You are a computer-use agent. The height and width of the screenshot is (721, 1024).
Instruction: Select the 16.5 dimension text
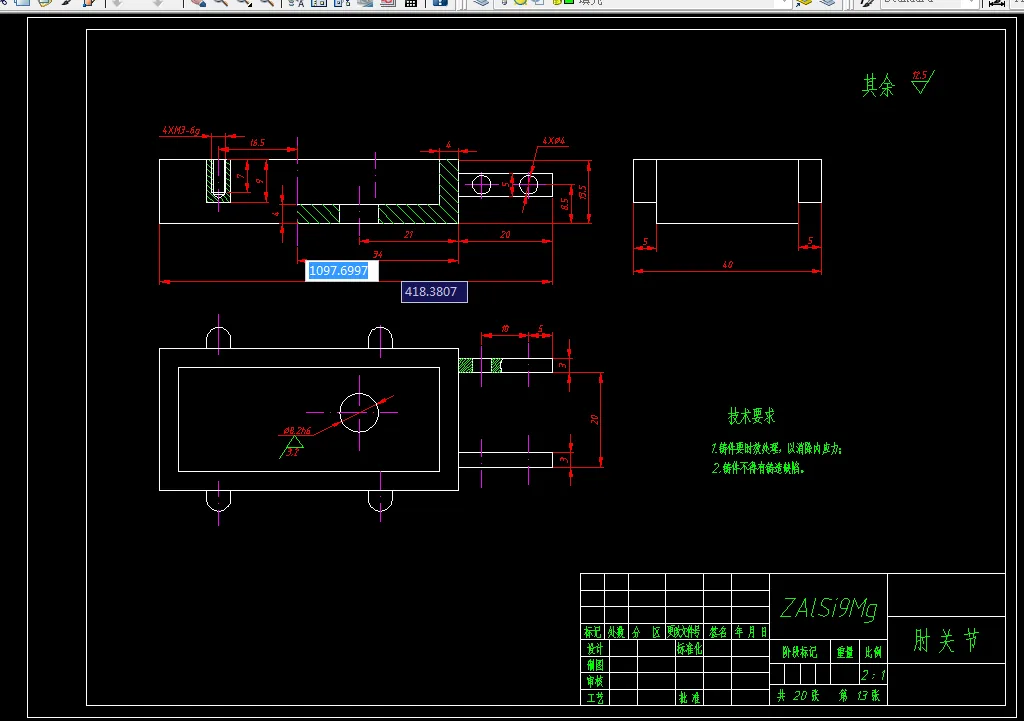tap(257, 142)
